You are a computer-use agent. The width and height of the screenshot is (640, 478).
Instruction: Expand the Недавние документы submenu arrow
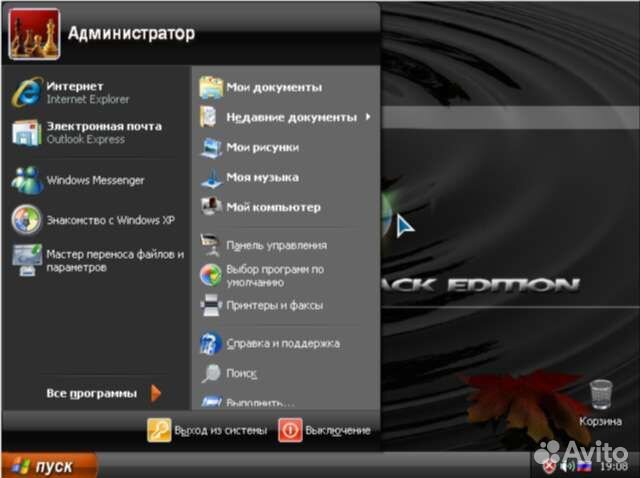368,117
